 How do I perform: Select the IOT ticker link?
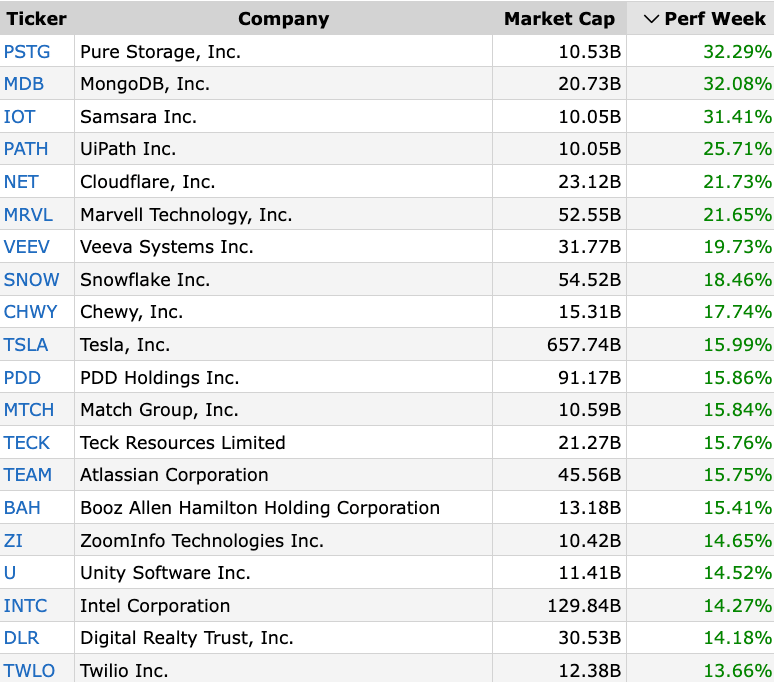coord(19,117)
